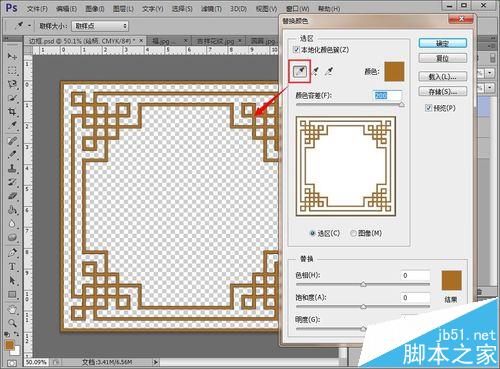
Task: Select the Eyedropper in Replace Color dialog
Action: tap(300, 71)
